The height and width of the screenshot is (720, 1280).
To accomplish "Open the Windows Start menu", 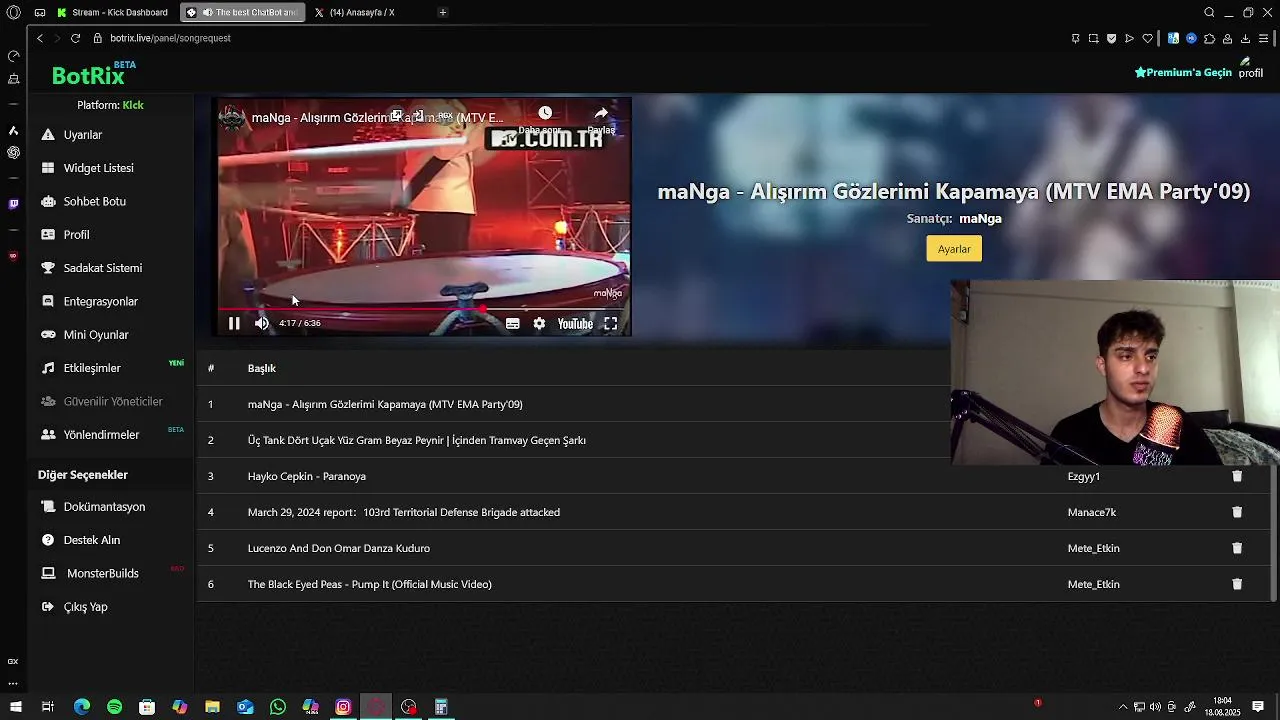I will (x=15, y=707).
